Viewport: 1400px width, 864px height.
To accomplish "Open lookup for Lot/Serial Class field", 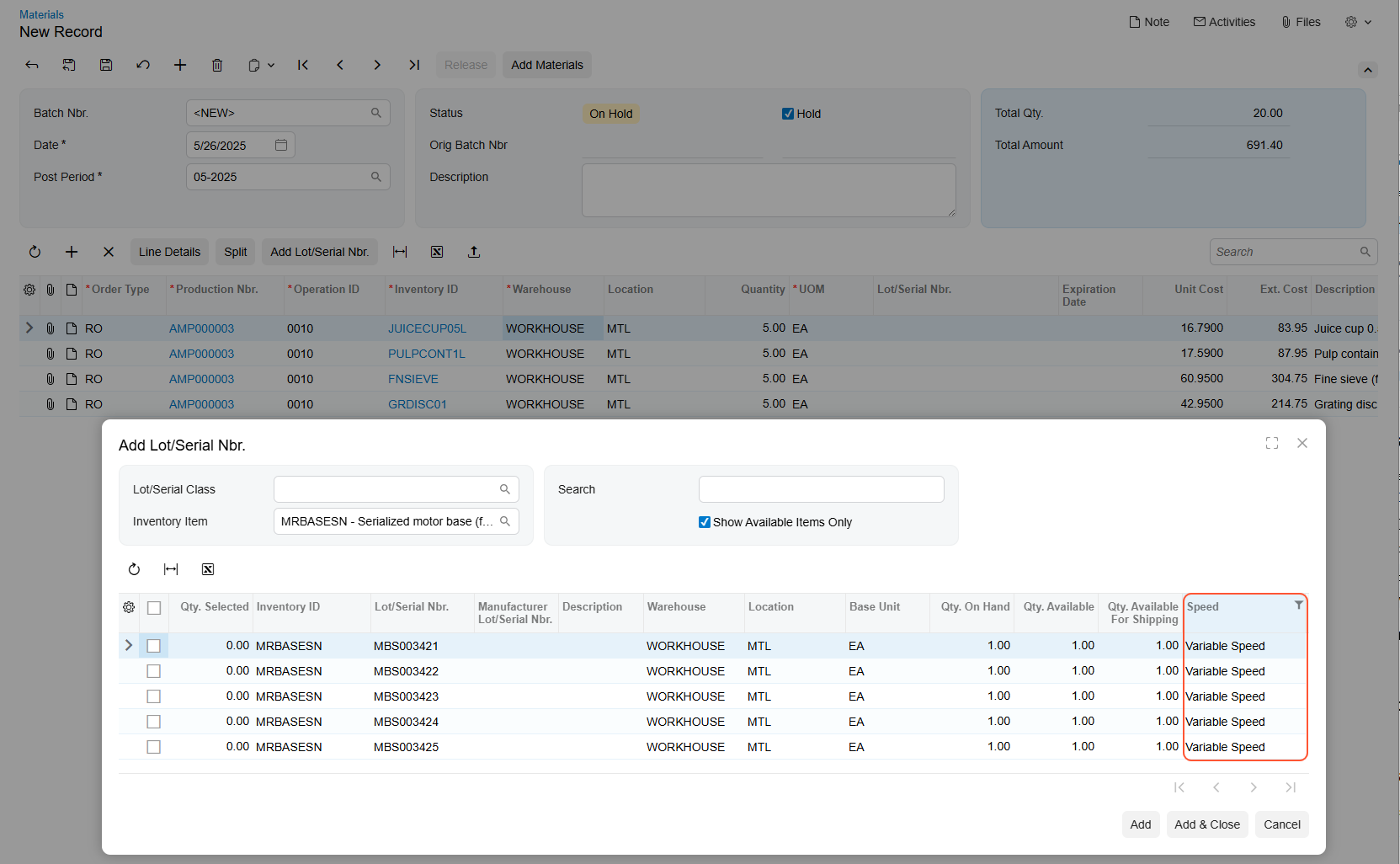I will point(505,489).
